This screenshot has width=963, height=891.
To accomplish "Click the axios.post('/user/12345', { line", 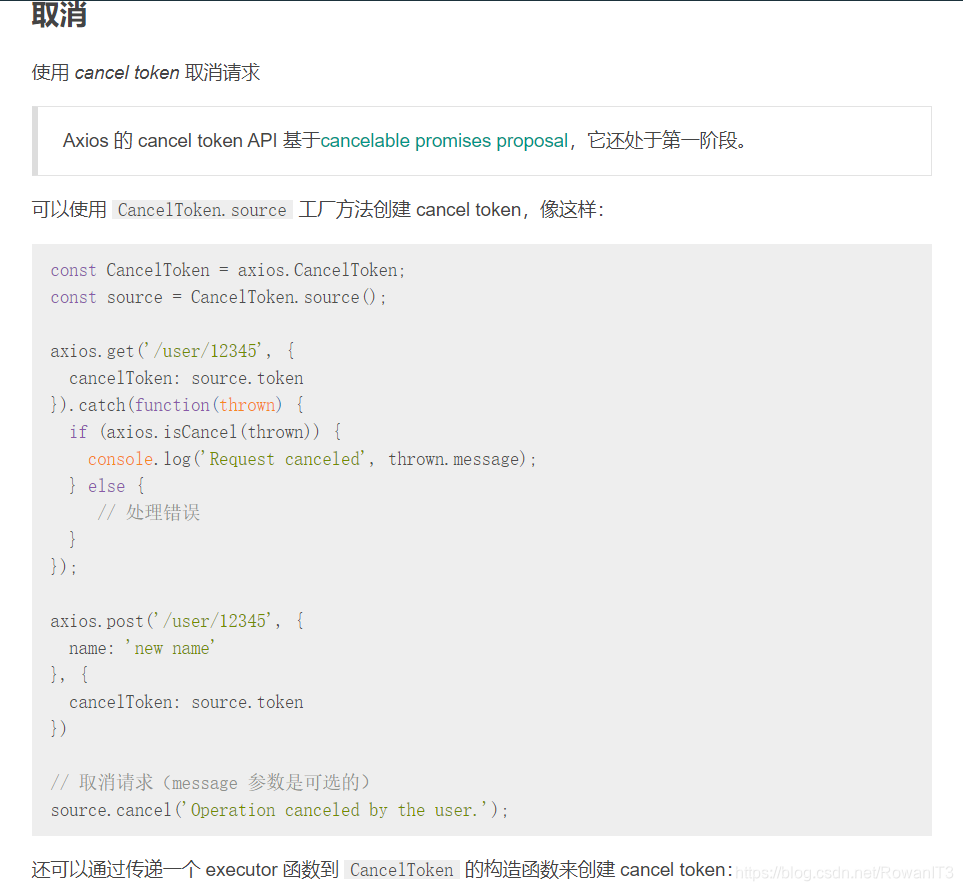I will tap(177, 621).
